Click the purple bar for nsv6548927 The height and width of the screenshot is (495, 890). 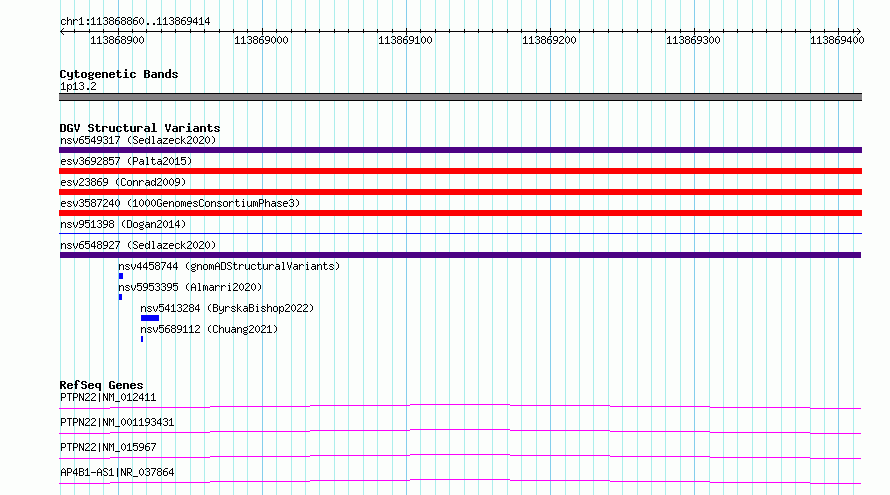(x=460, y=255)
